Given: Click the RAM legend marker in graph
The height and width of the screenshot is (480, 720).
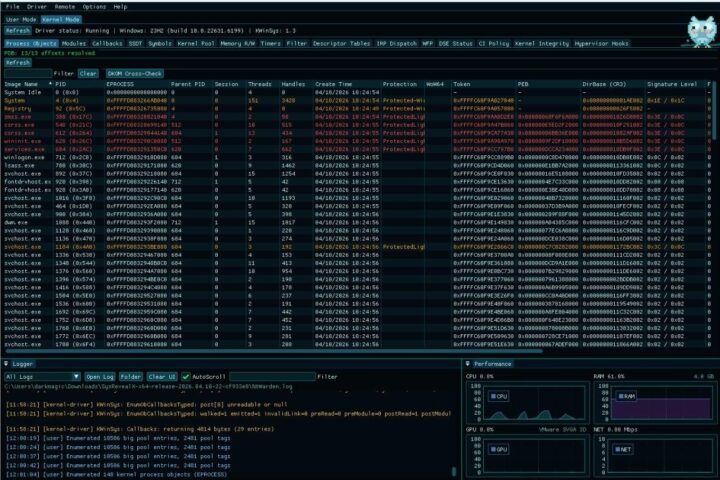Looking at the screenshot, I should coord(621,396).
